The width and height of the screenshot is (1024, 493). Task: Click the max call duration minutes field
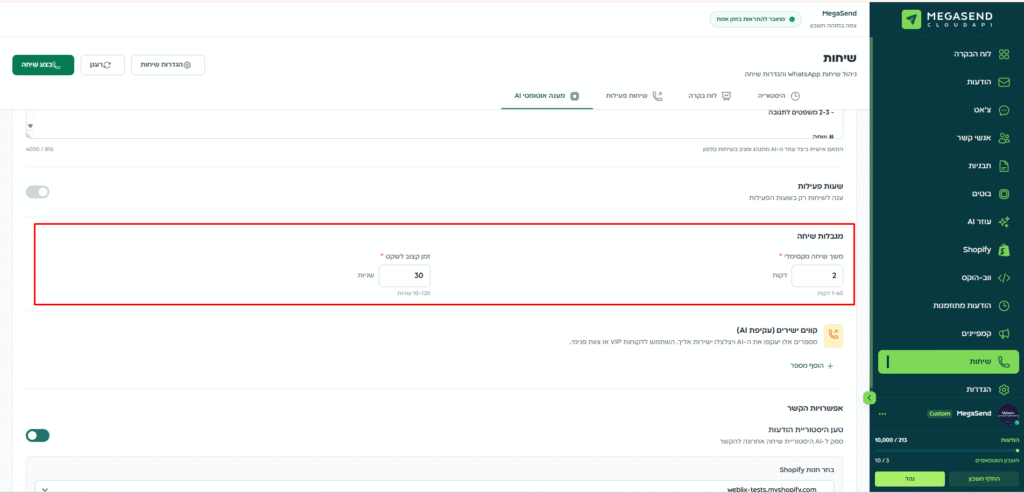click(816, 276)
